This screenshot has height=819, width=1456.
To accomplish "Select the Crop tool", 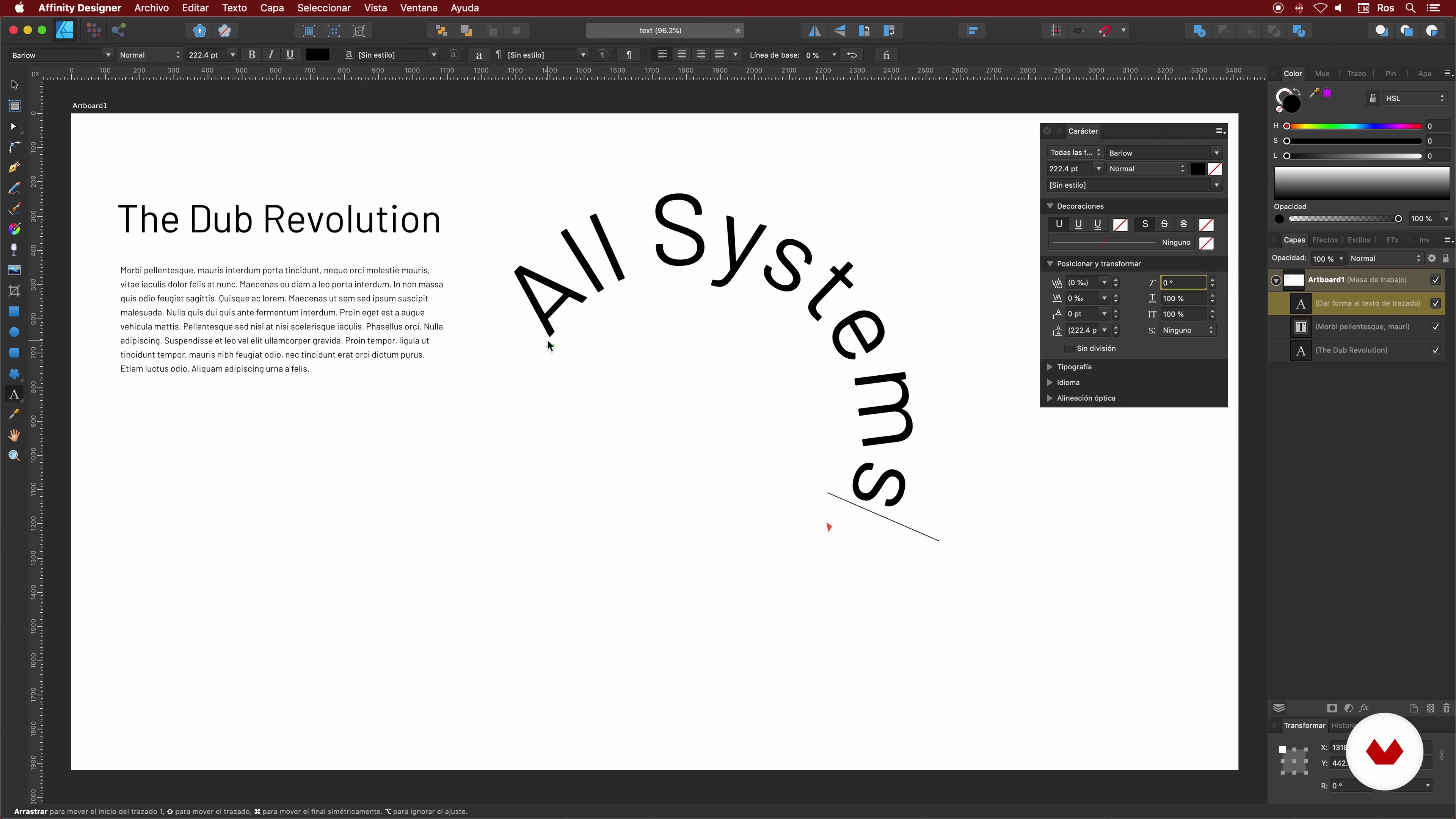I will tap(14, 290).
